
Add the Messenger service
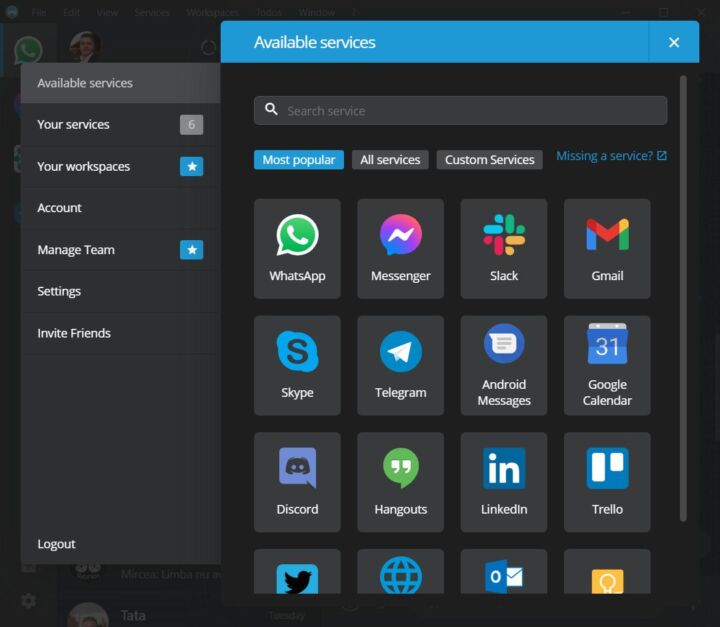pos(400,249)
